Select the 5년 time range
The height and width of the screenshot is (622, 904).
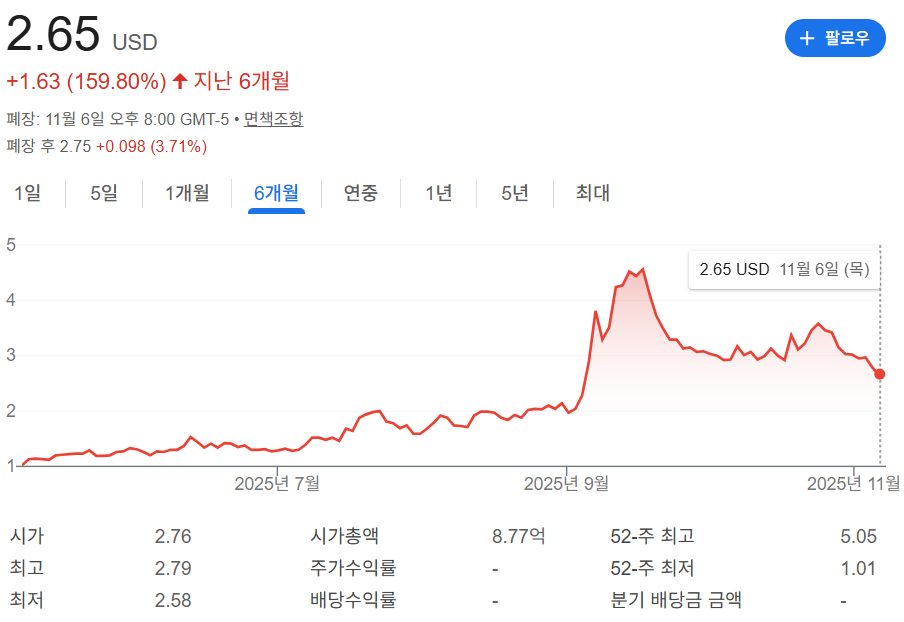coord(513,193)
